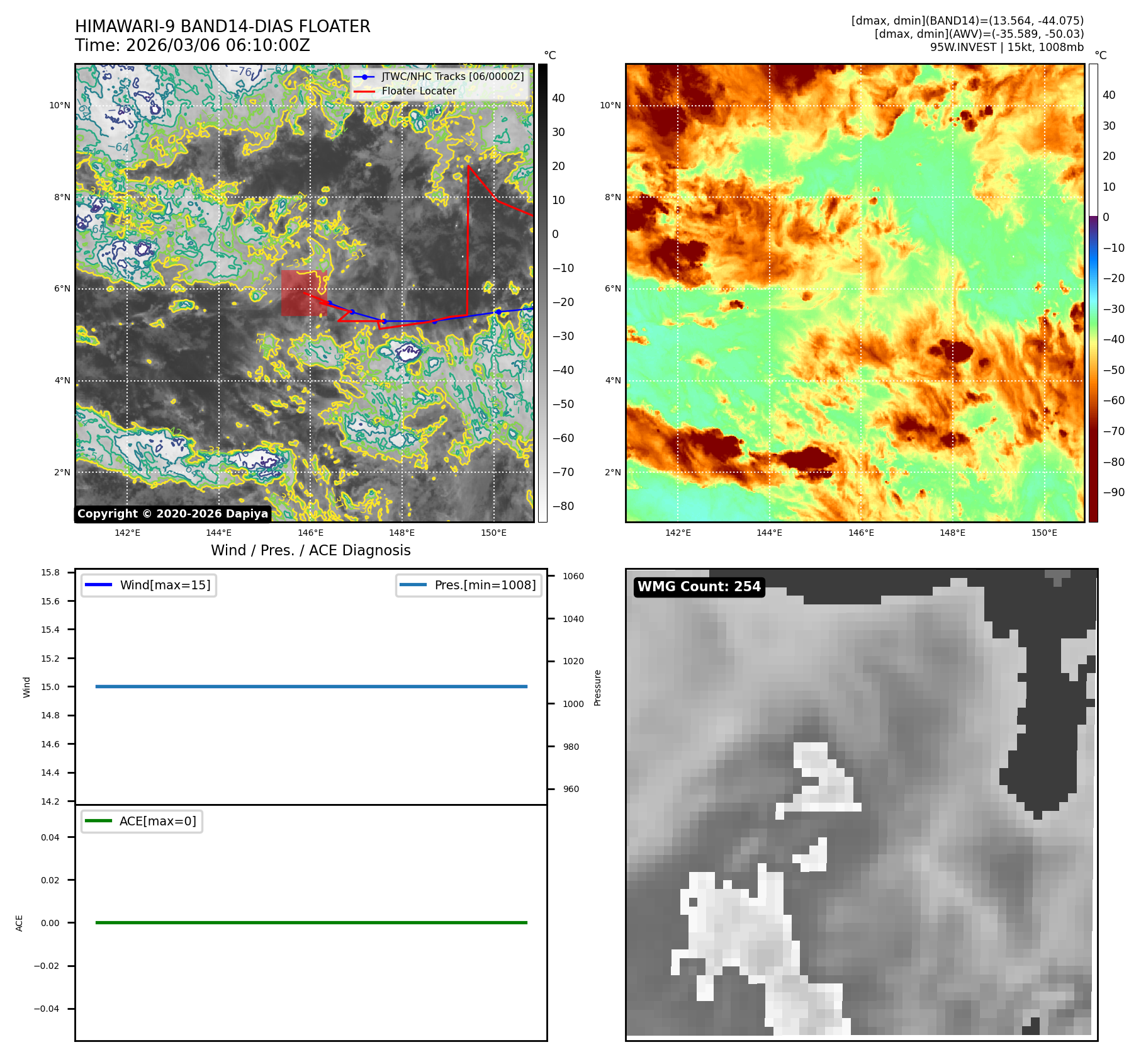Click the green ACE line in chart

pos(311,922)
